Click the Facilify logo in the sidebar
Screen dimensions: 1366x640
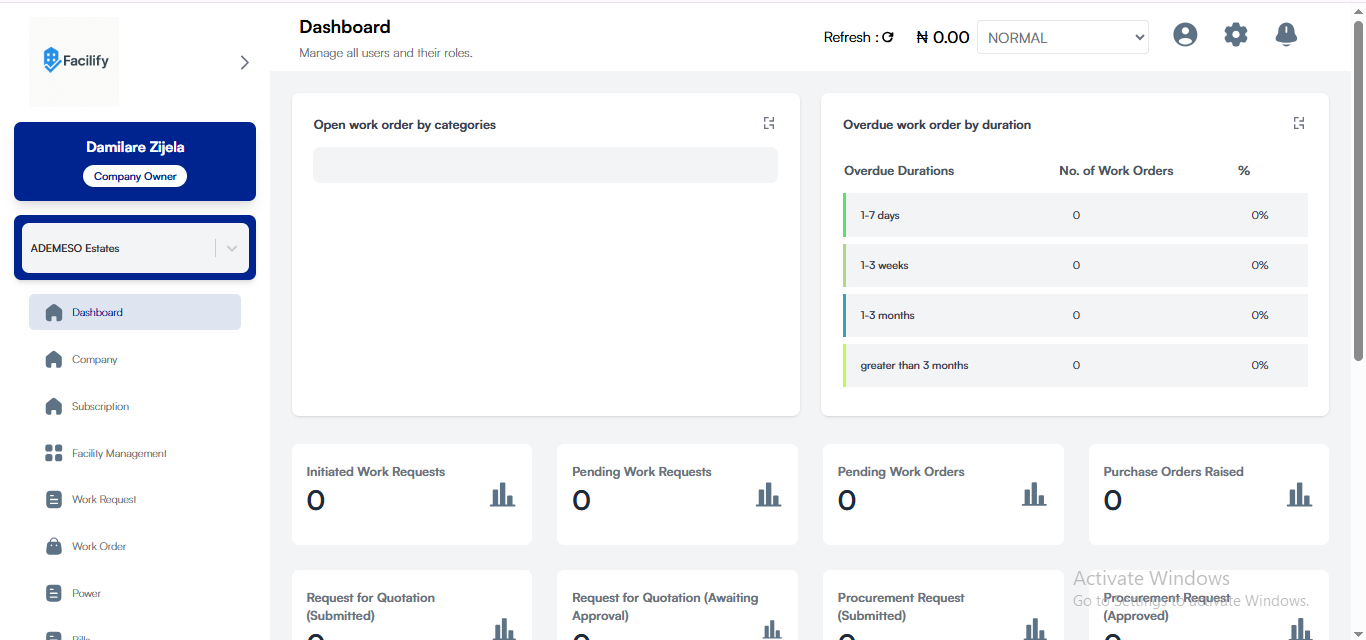click(x=74, y=61)
